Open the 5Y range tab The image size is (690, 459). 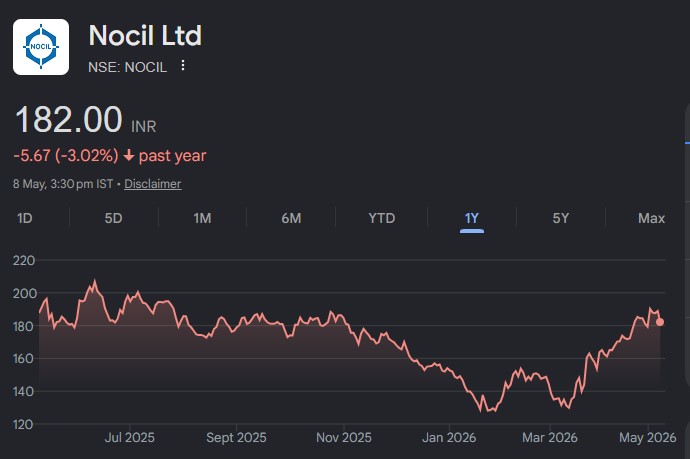(561, 218)
